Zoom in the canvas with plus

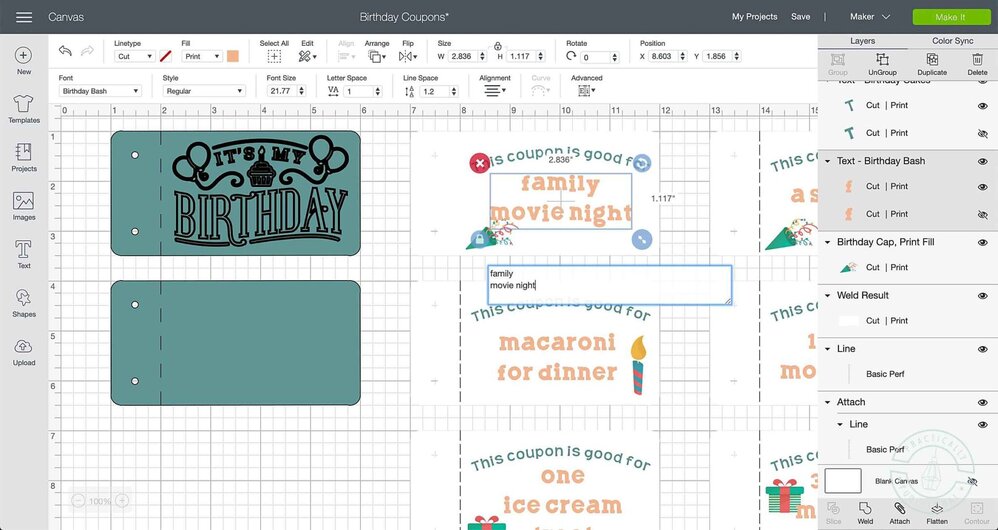(x=122, y=501)
